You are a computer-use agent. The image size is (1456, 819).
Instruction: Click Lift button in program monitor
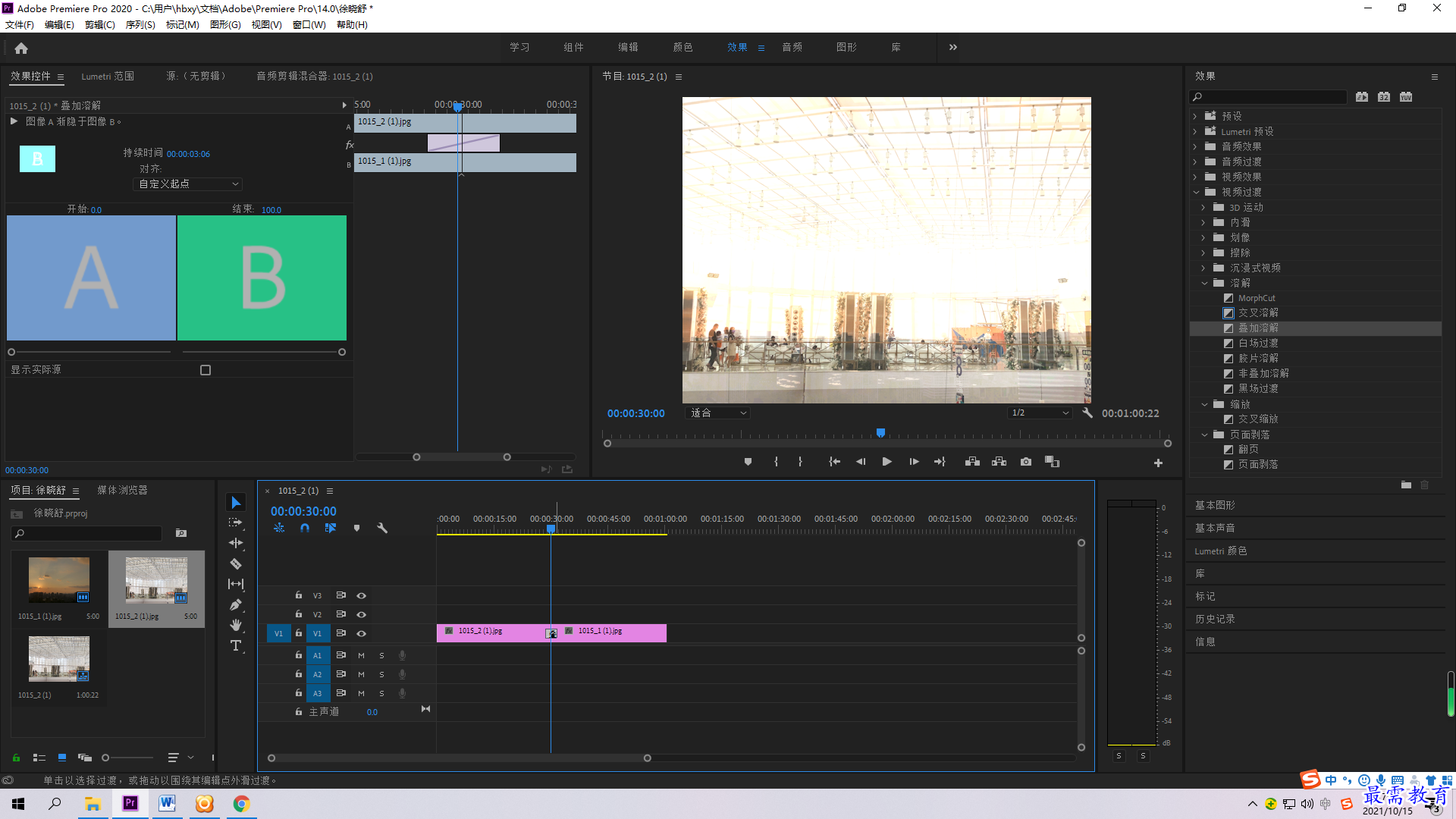pos(972,462)
